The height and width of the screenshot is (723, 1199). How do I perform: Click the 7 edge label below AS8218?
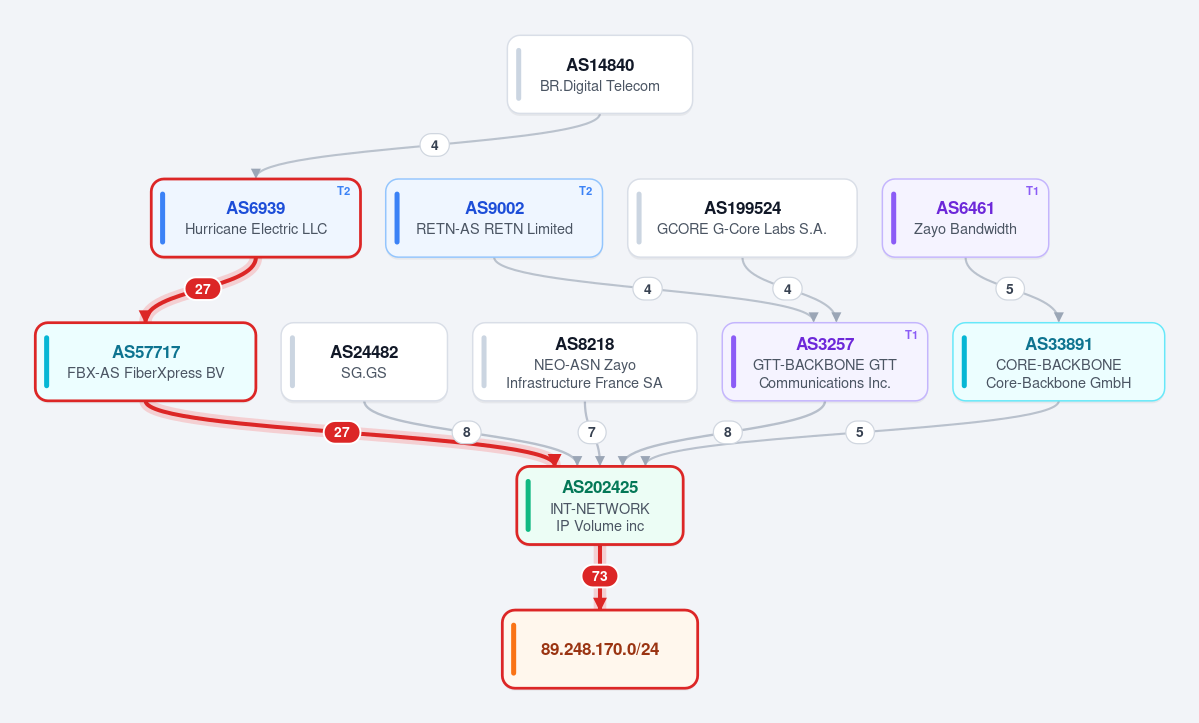pos(592,432)
